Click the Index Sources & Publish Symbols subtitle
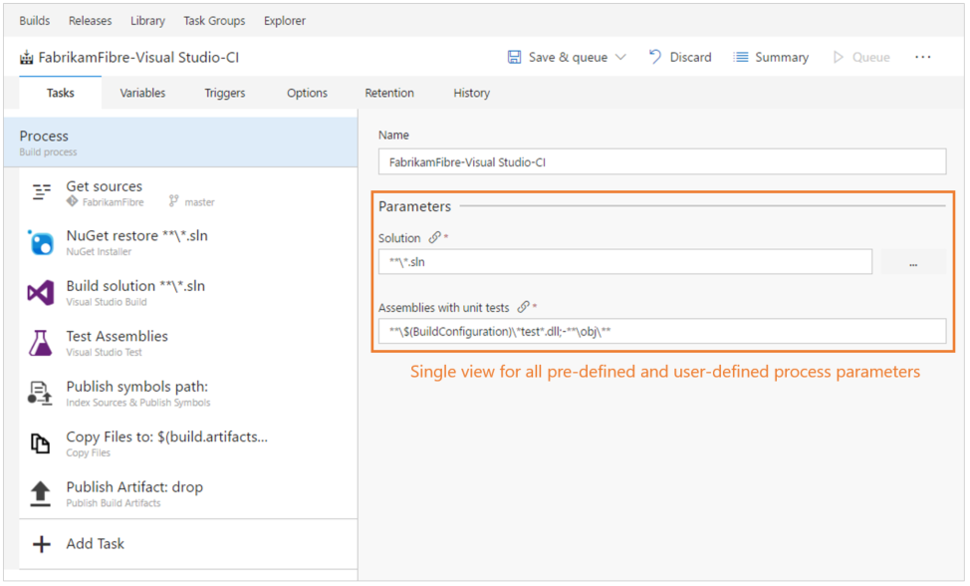The image size is (970, 586). [138, 403]
